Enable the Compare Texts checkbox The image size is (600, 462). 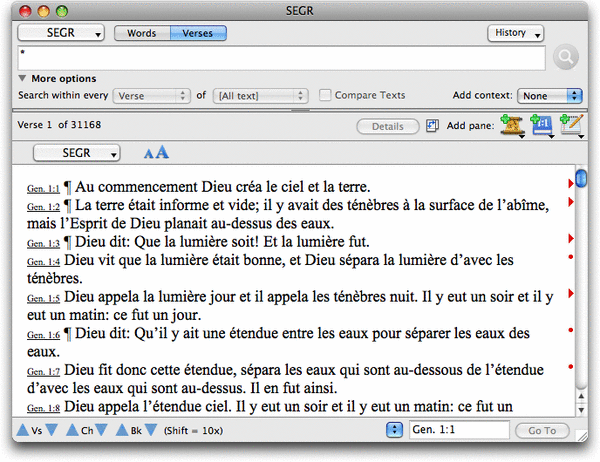(x=326, y=96)
